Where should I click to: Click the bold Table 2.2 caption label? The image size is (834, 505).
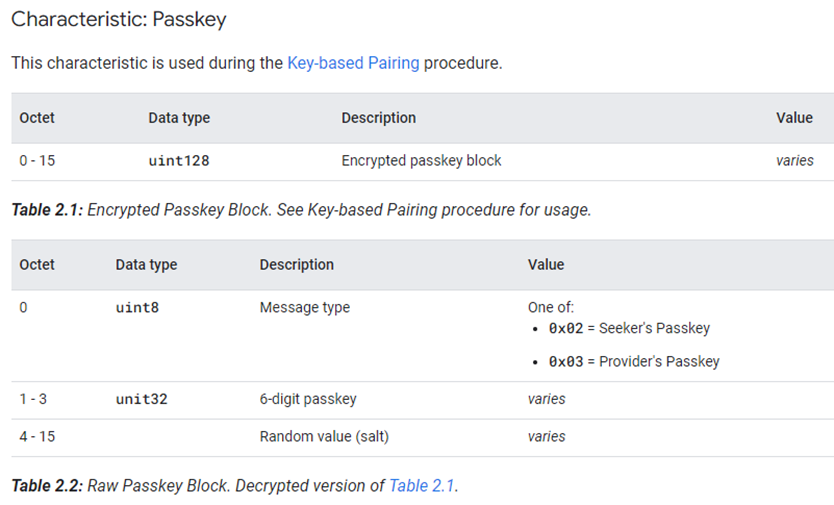[47, 485]
